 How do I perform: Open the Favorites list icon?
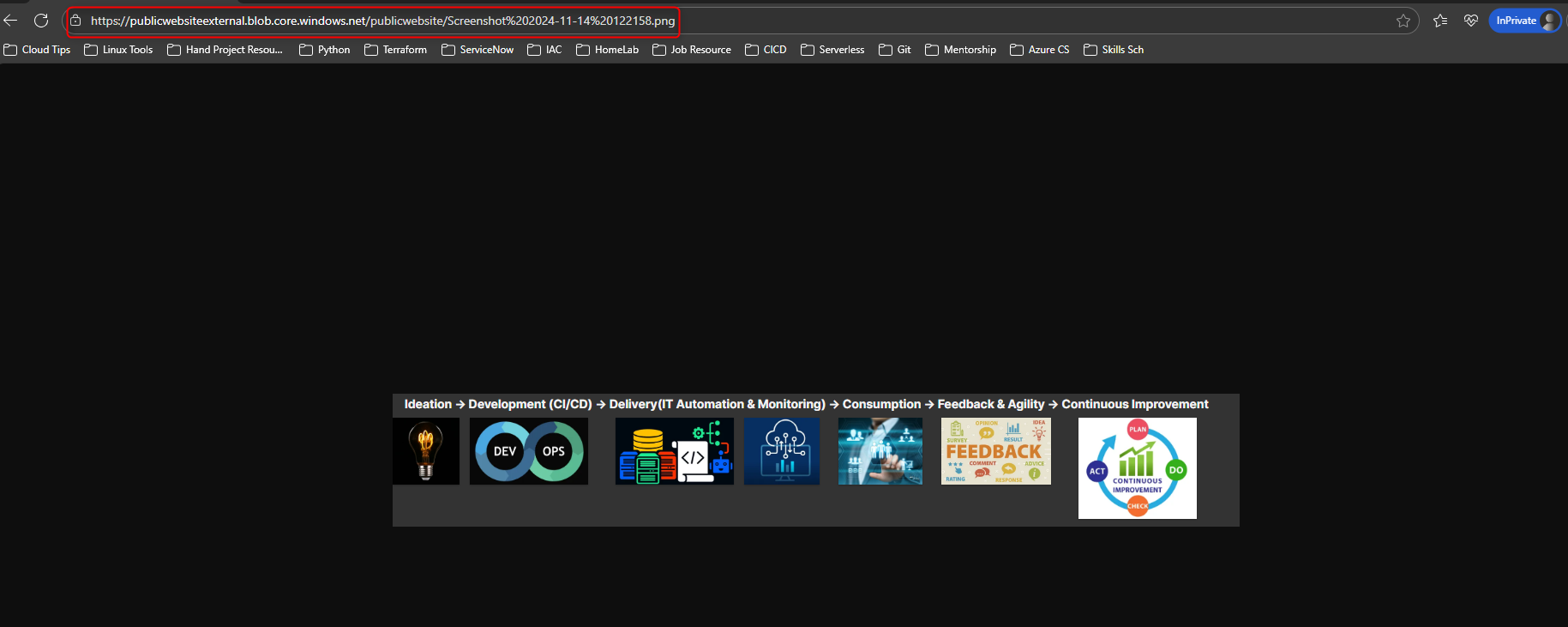1440,21
